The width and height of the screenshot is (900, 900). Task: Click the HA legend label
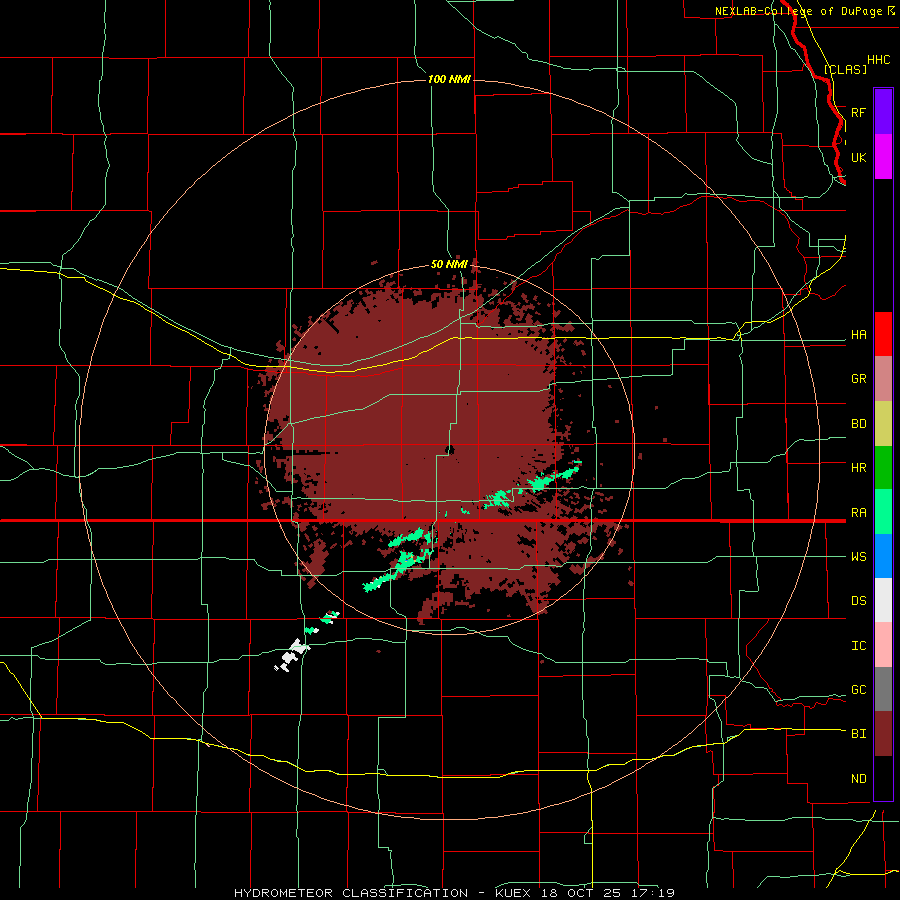(x=858, y=334)
